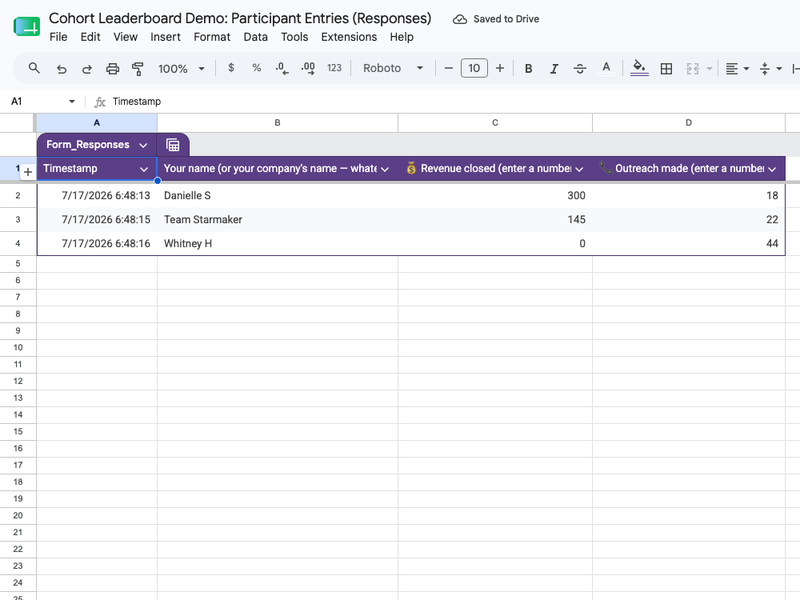800x600 pixels.
Task: Format as percent
Action: tap(257, 68)
